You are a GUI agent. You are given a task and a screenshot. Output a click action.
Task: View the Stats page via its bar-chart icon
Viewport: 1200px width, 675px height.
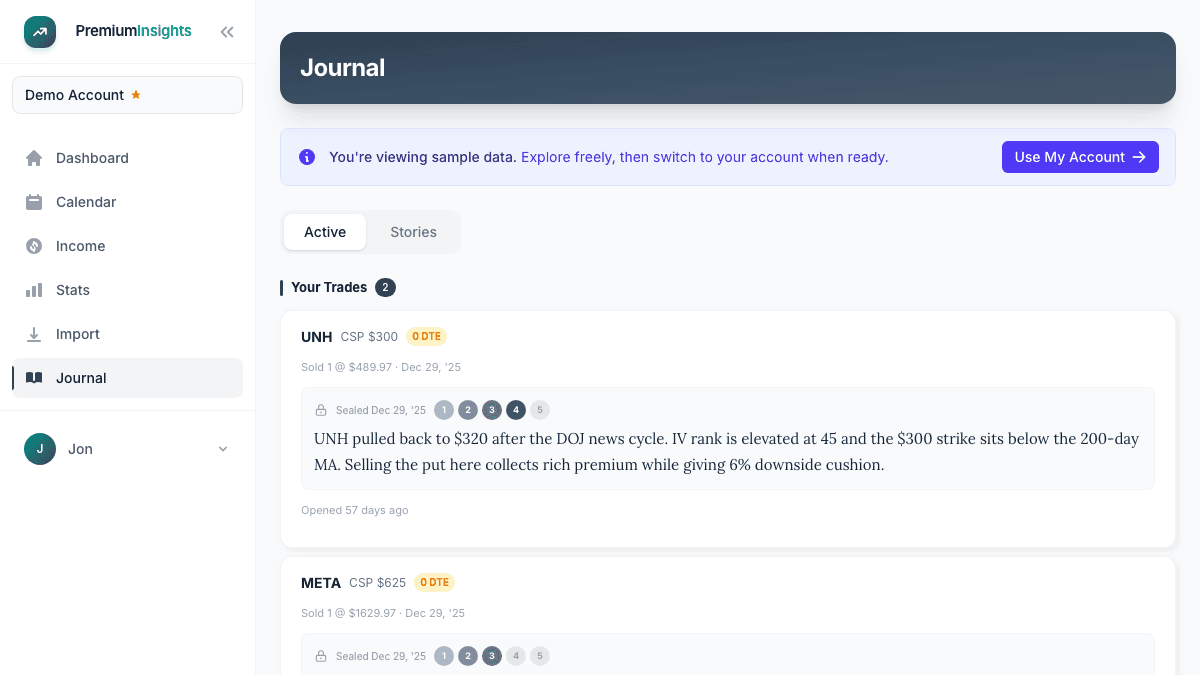33,290
